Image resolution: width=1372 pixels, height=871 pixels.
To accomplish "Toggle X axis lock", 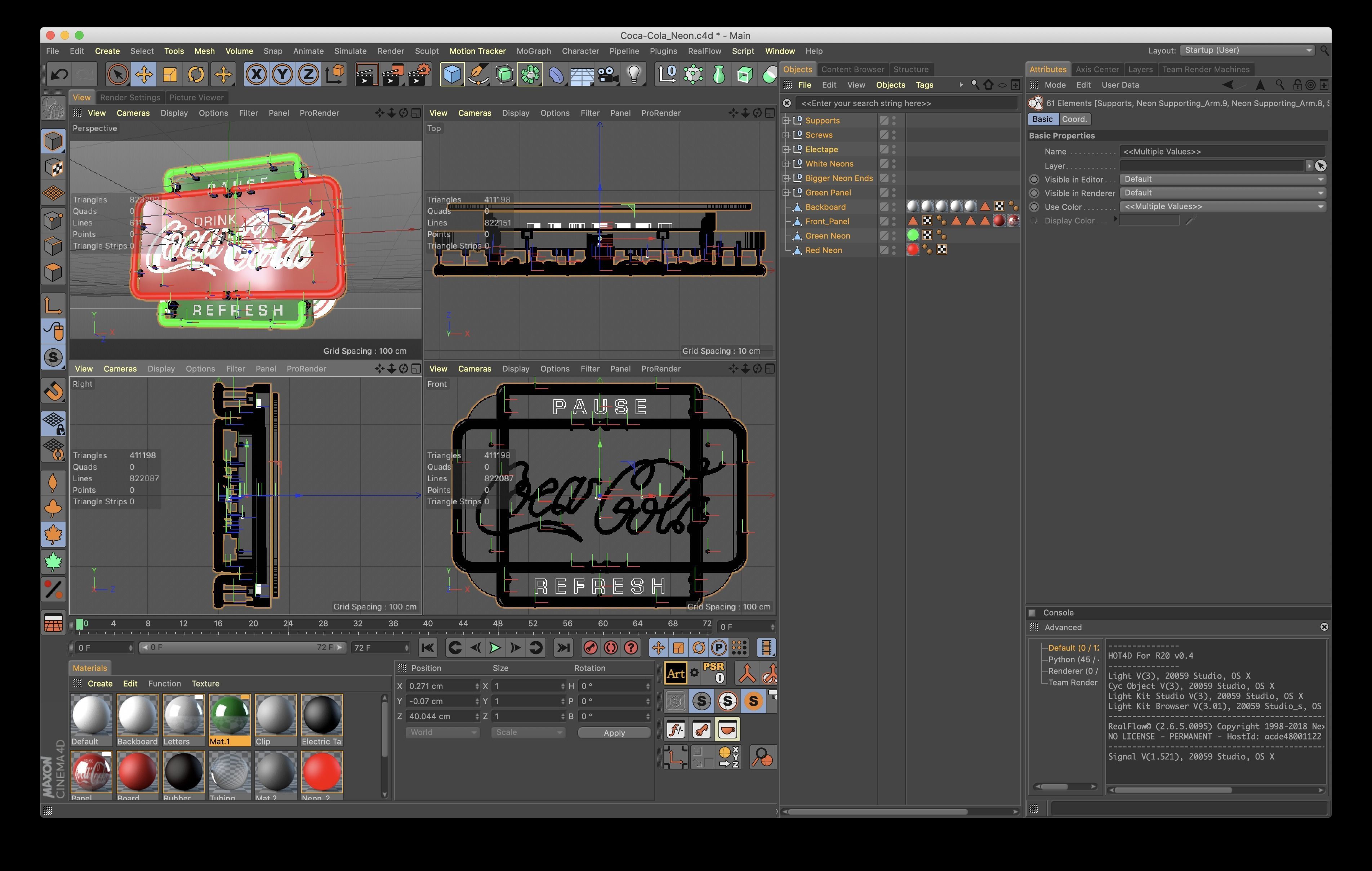I will click(x=257, y=75).
